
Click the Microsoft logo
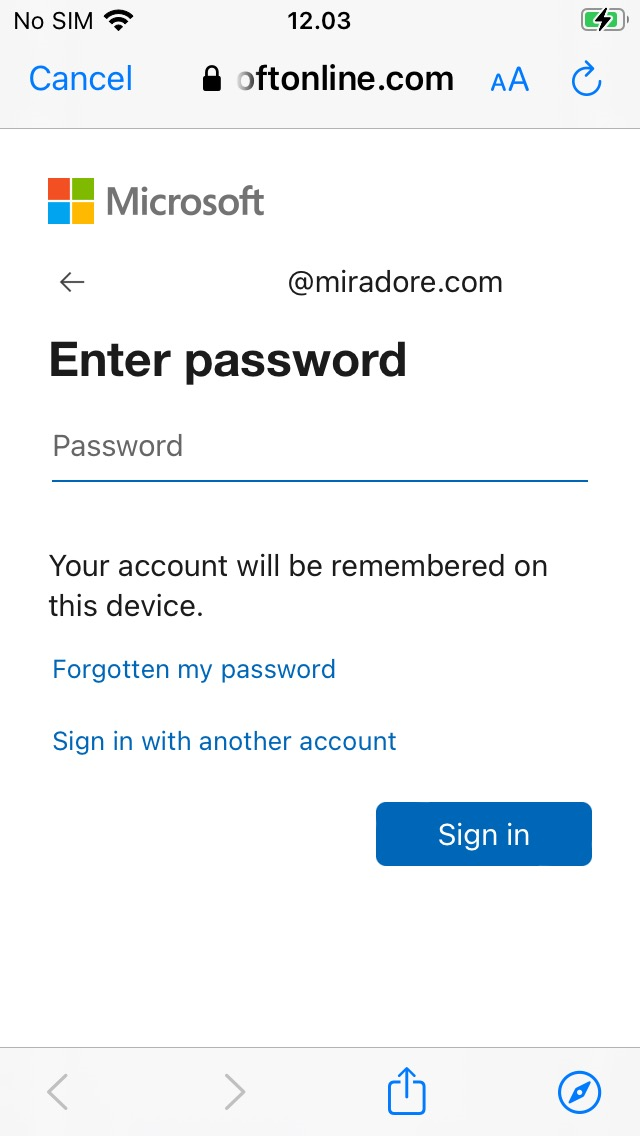[x=156, y=201]
